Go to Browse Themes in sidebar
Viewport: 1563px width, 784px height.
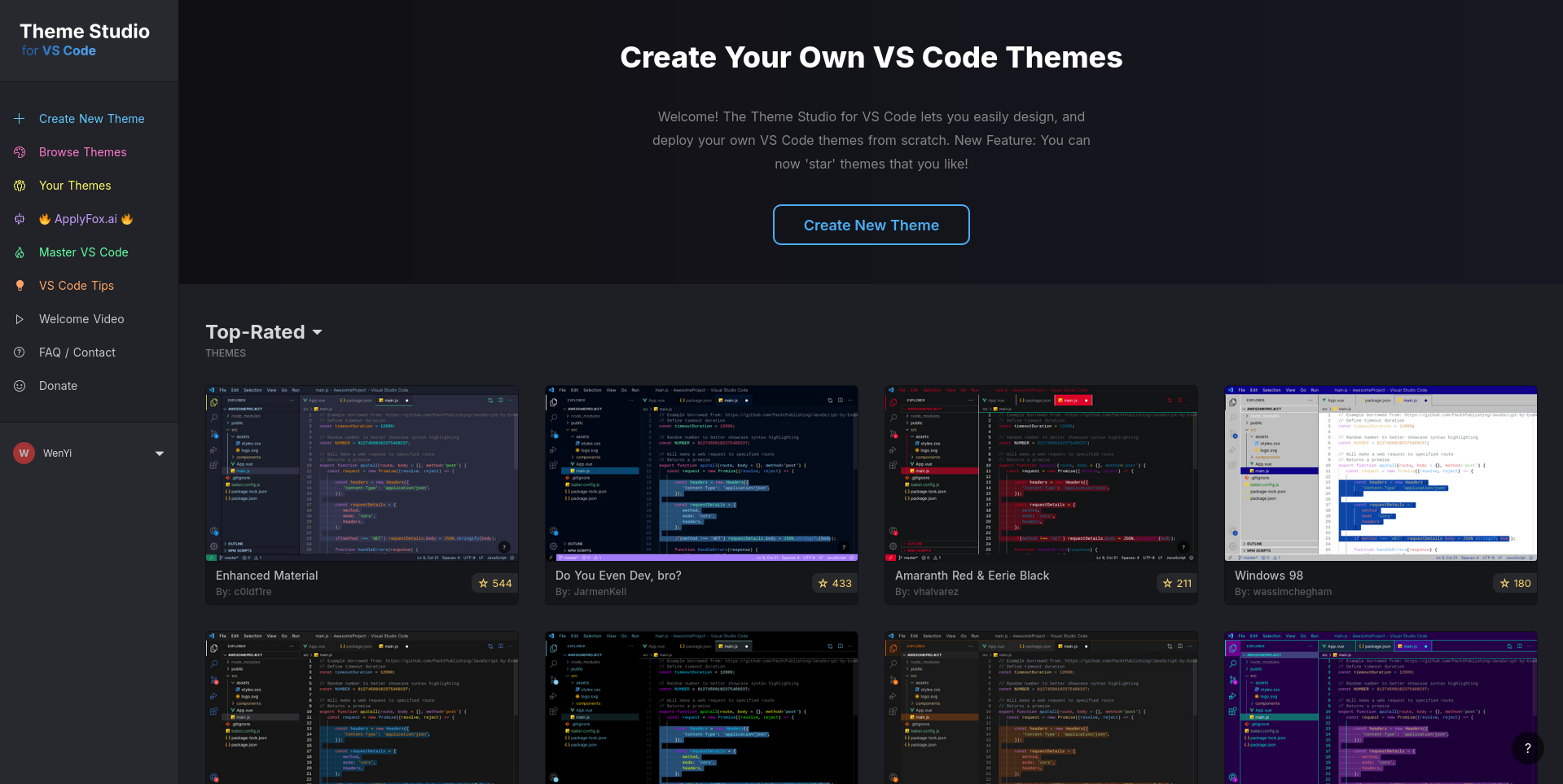coord(83,152)
